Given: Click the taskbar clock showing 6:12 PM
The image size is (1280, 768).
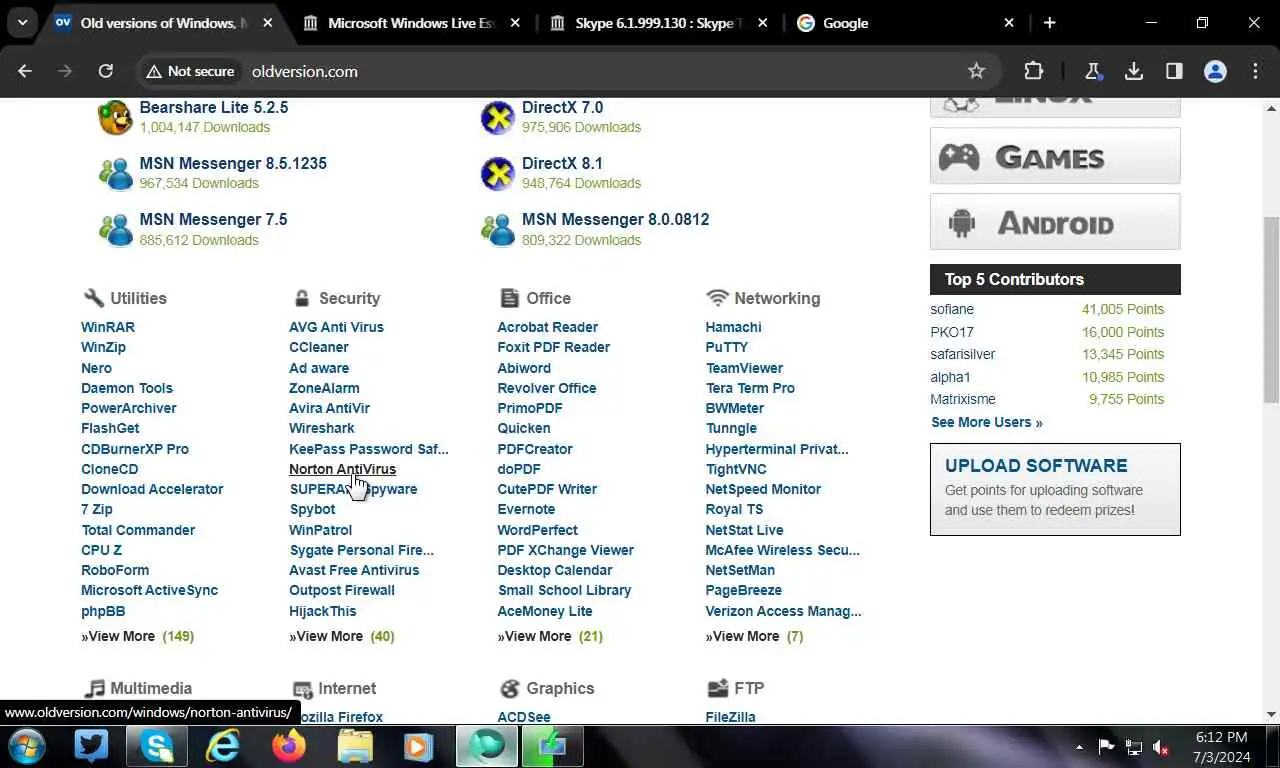Looking at the screenshot, I should point(1221,747).
